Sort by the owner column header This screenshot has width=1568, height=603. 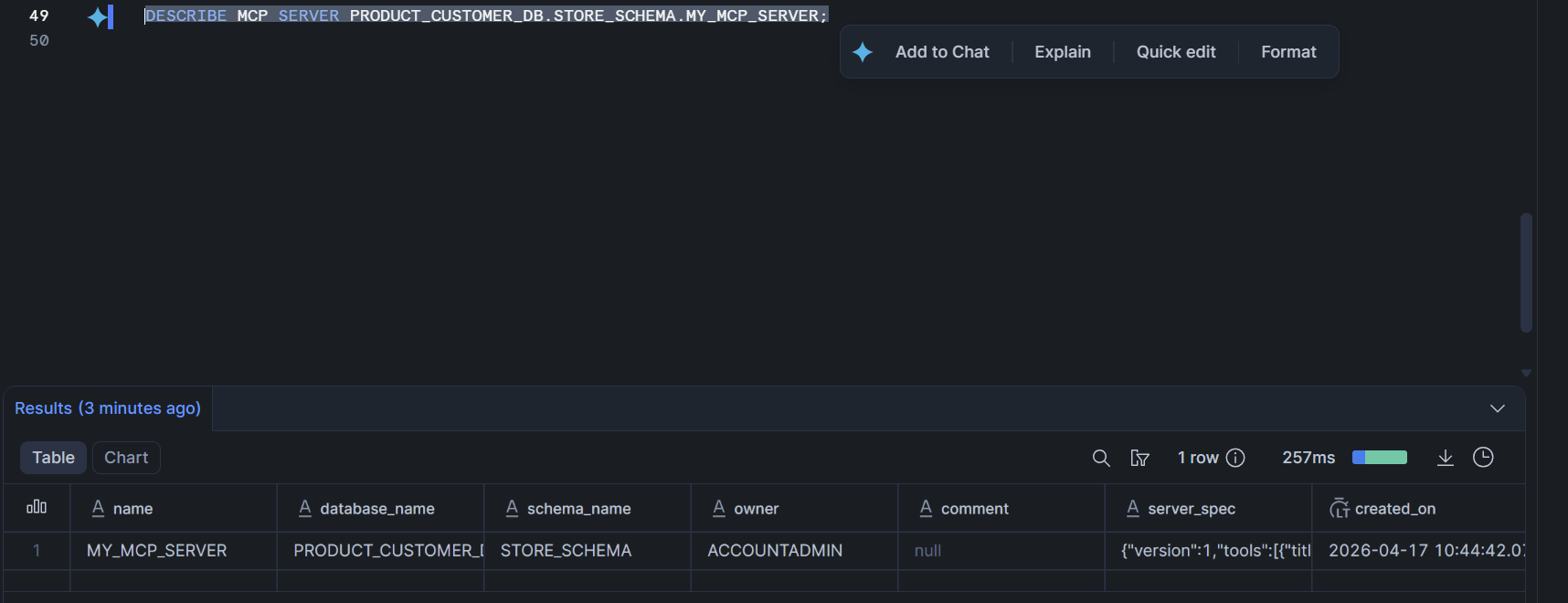click(x=795, y=508)
